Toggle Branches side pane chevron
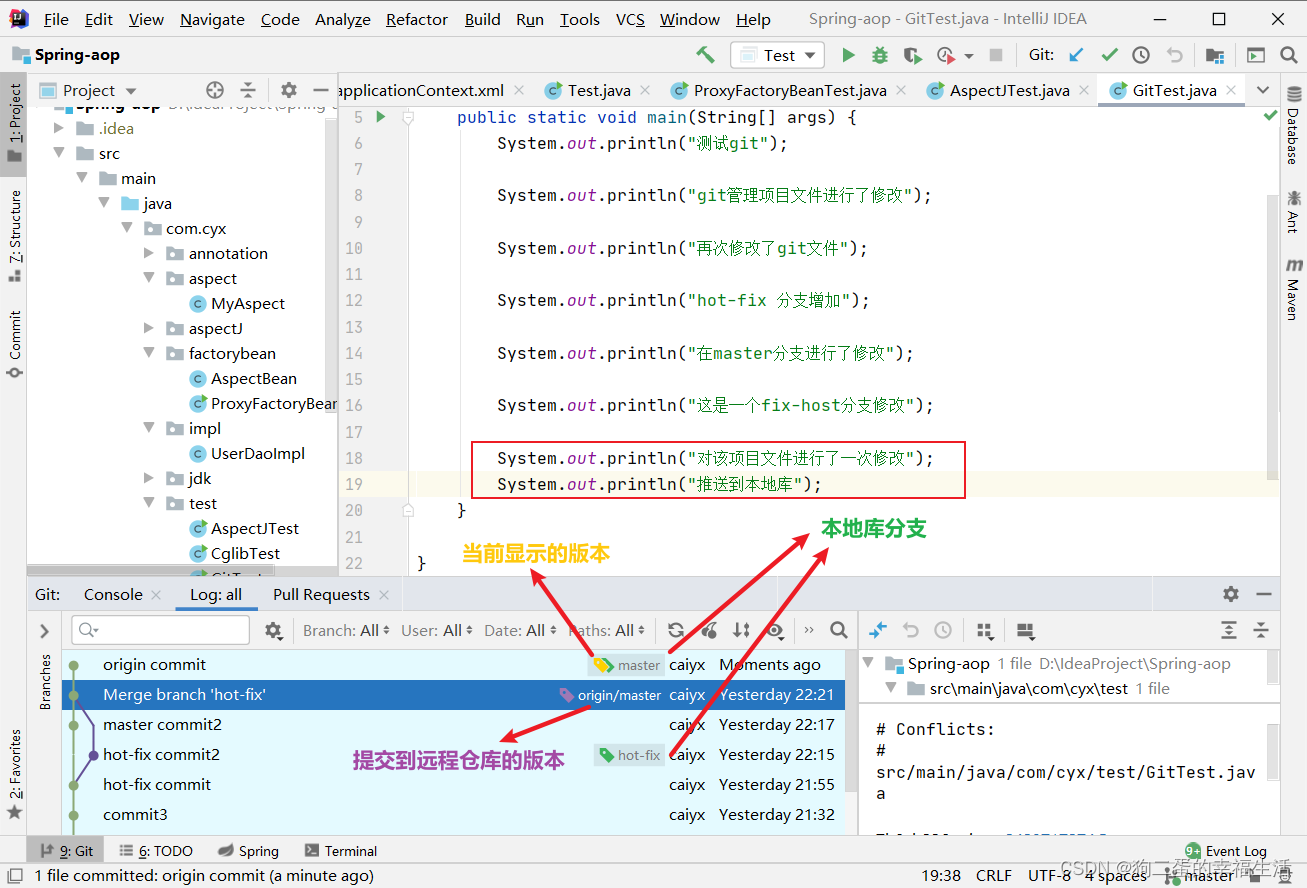This screenshot has height=888, width=1307. coord(45,630)
